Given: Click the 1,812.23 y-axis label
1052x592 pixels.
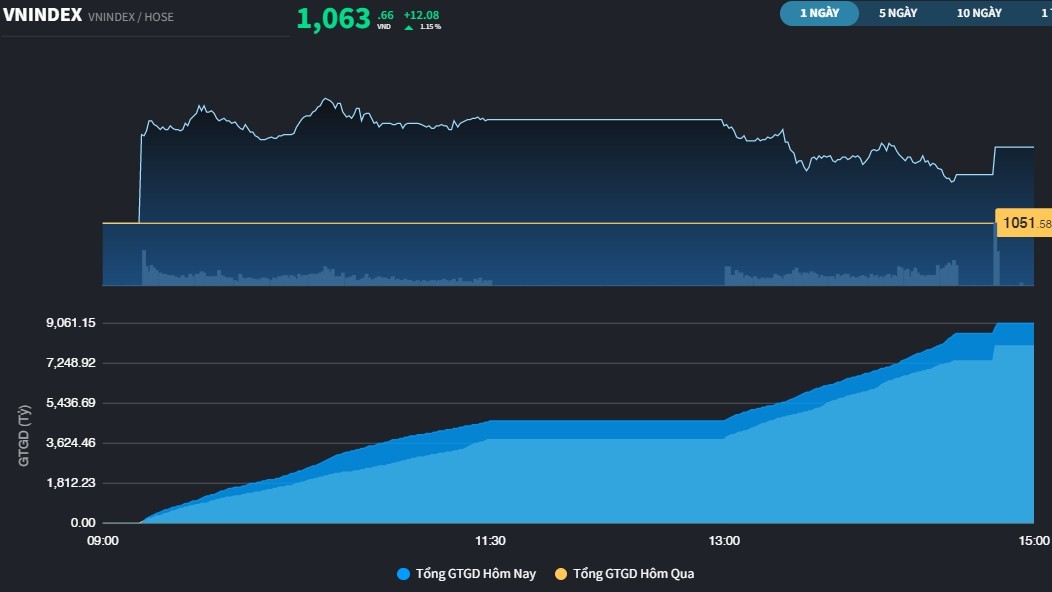Looking at the screenshot, I should pyautogui.click(x=70, y=483).
